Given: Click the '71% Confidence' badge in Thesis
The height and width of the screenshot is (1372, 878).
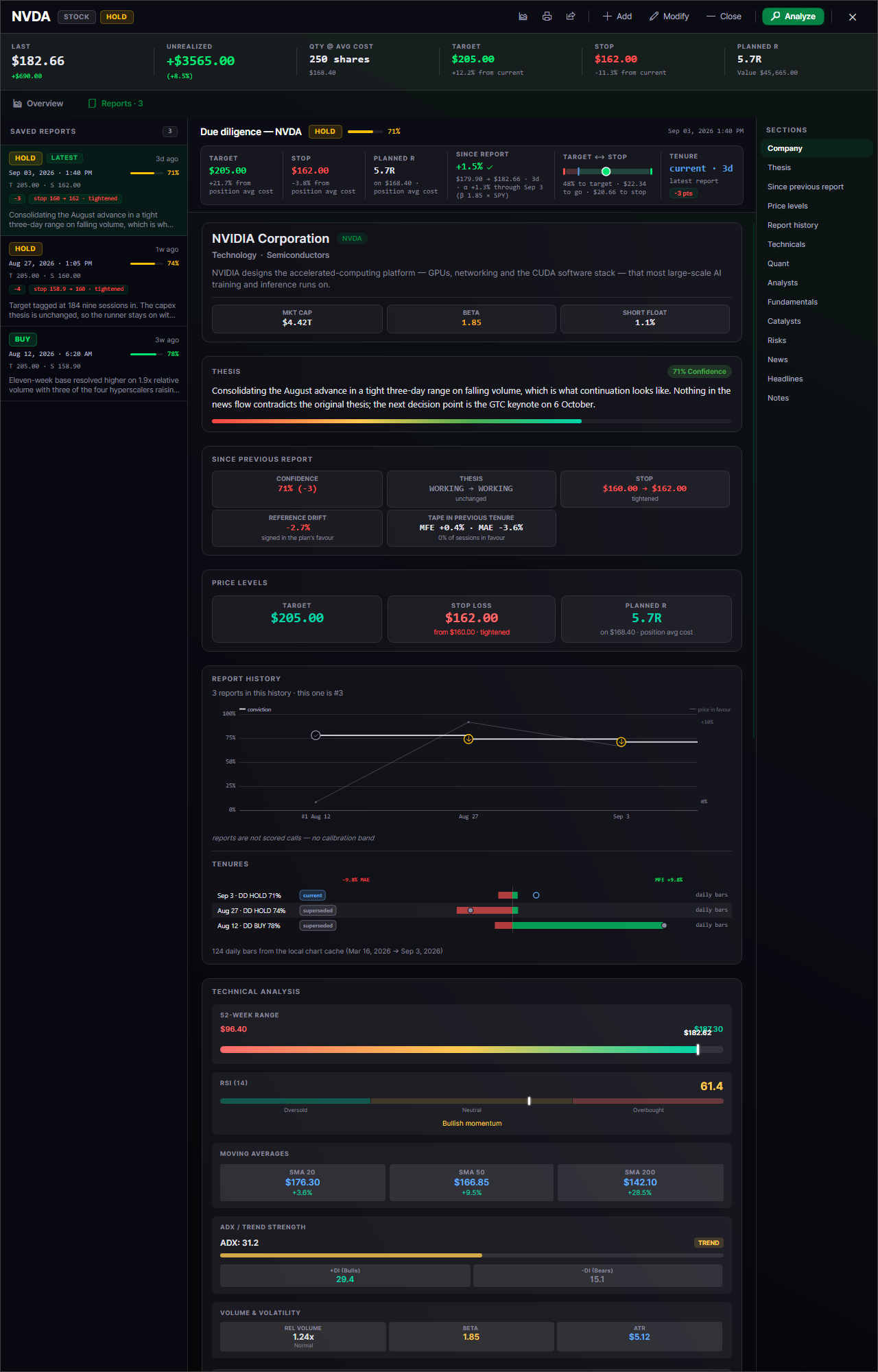Looking at the screenshot, I should coord(699,372).
